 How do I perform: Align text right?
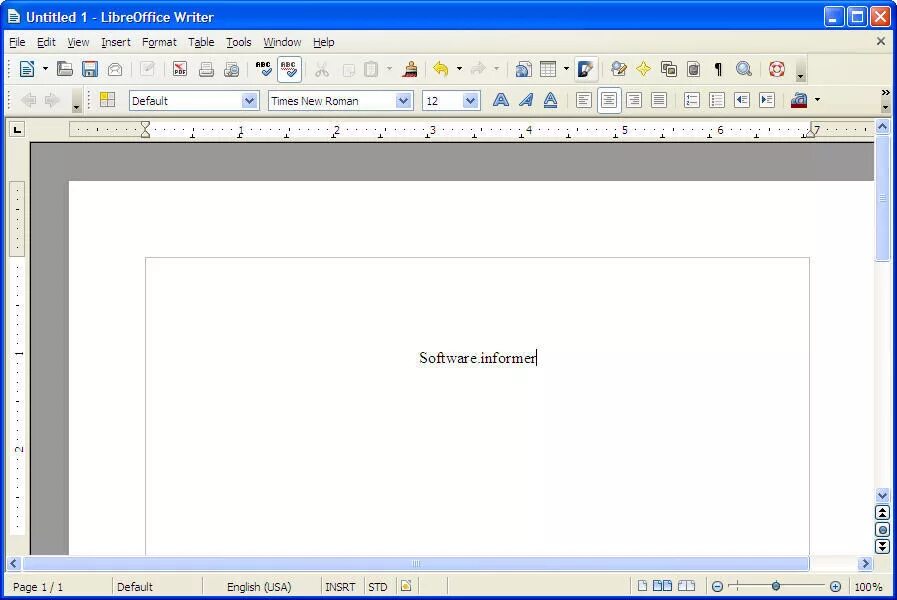tap(634, 100)
